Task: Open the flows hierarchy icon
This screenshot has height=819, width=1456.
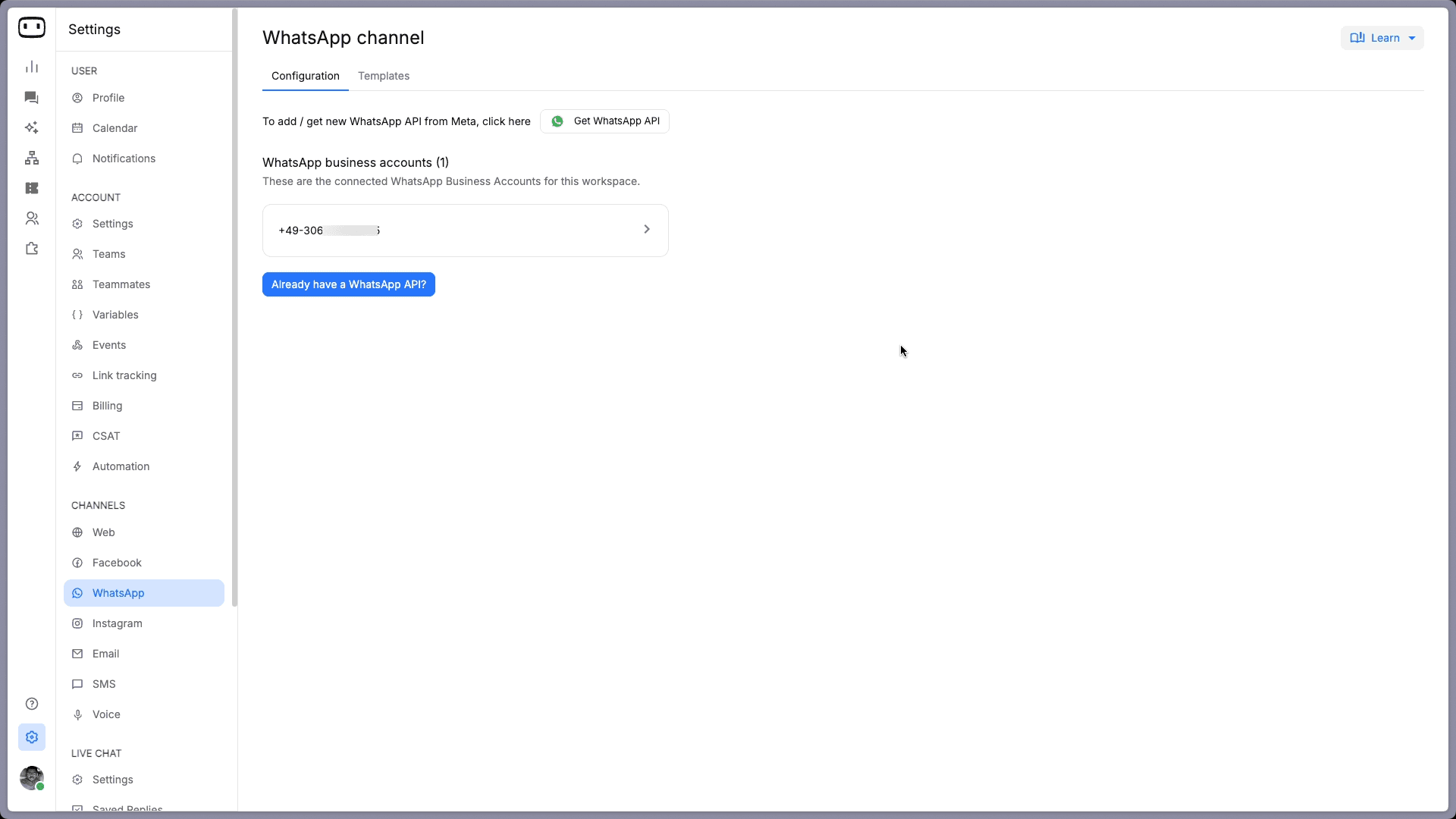Action: tap(32, 158)
